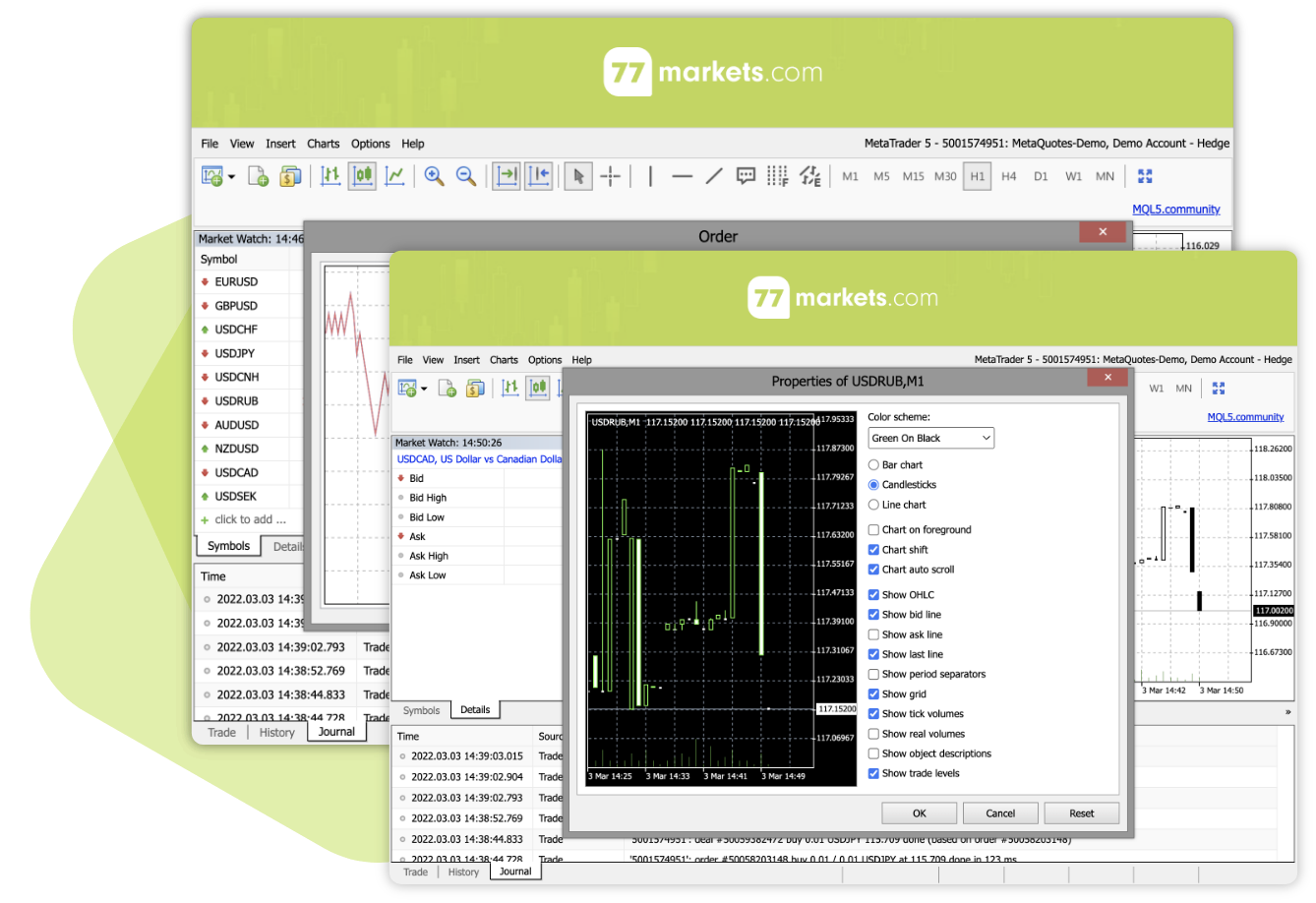The height and width of the screenshot is (903, 1316).
Task: Select the Trendline drawing tool
Action: point(714,176)
